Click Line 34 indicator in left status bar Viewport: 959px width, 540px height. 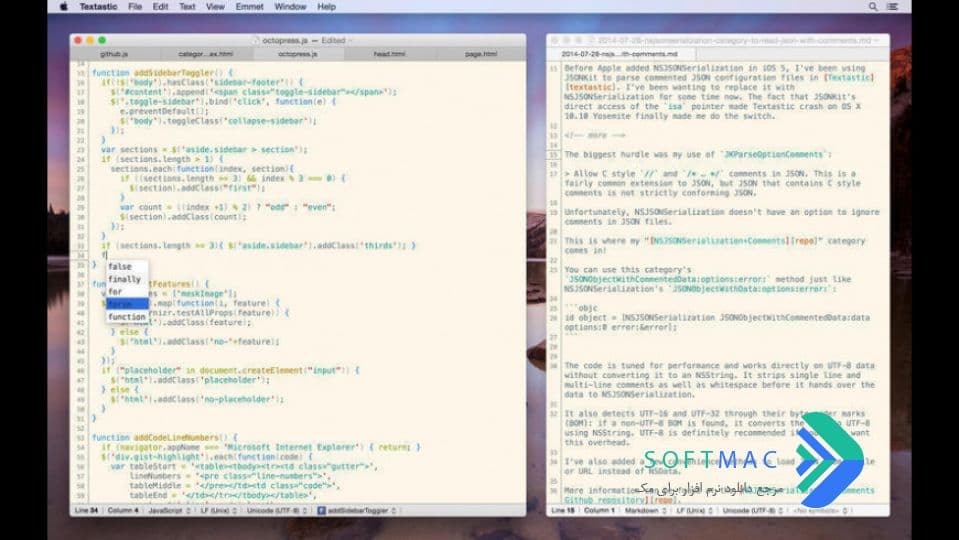[86, 510]
